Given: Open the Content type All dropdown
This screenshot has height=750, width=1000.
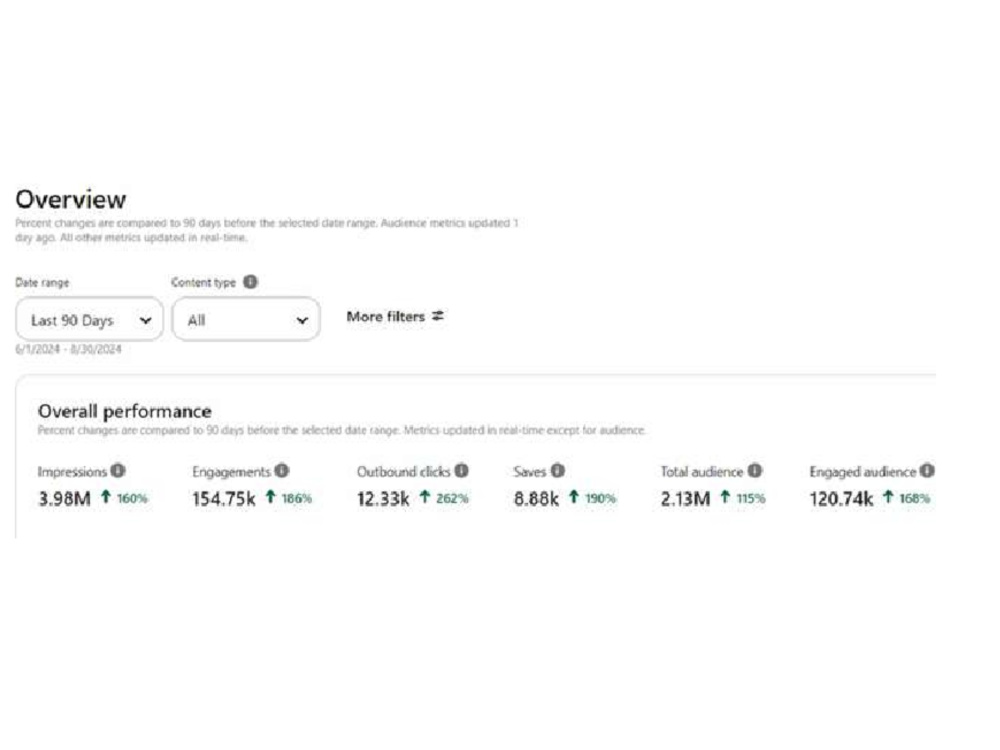Looking at the screenshot, I should 246,319.
